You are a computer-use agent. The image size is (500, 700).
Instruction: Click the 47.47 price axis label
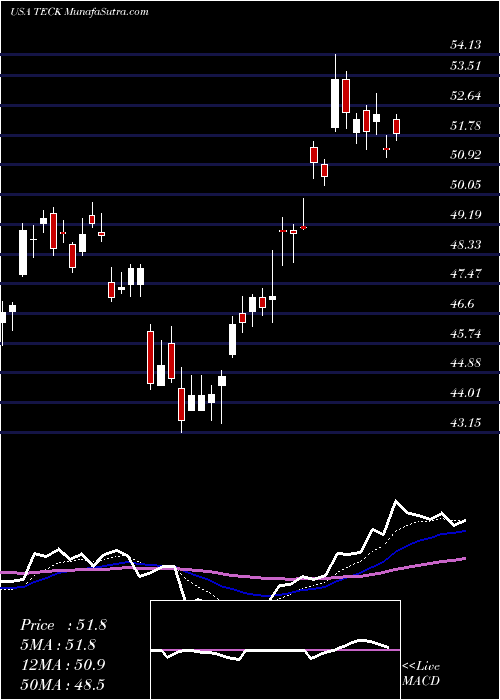(x=466, y=274)
